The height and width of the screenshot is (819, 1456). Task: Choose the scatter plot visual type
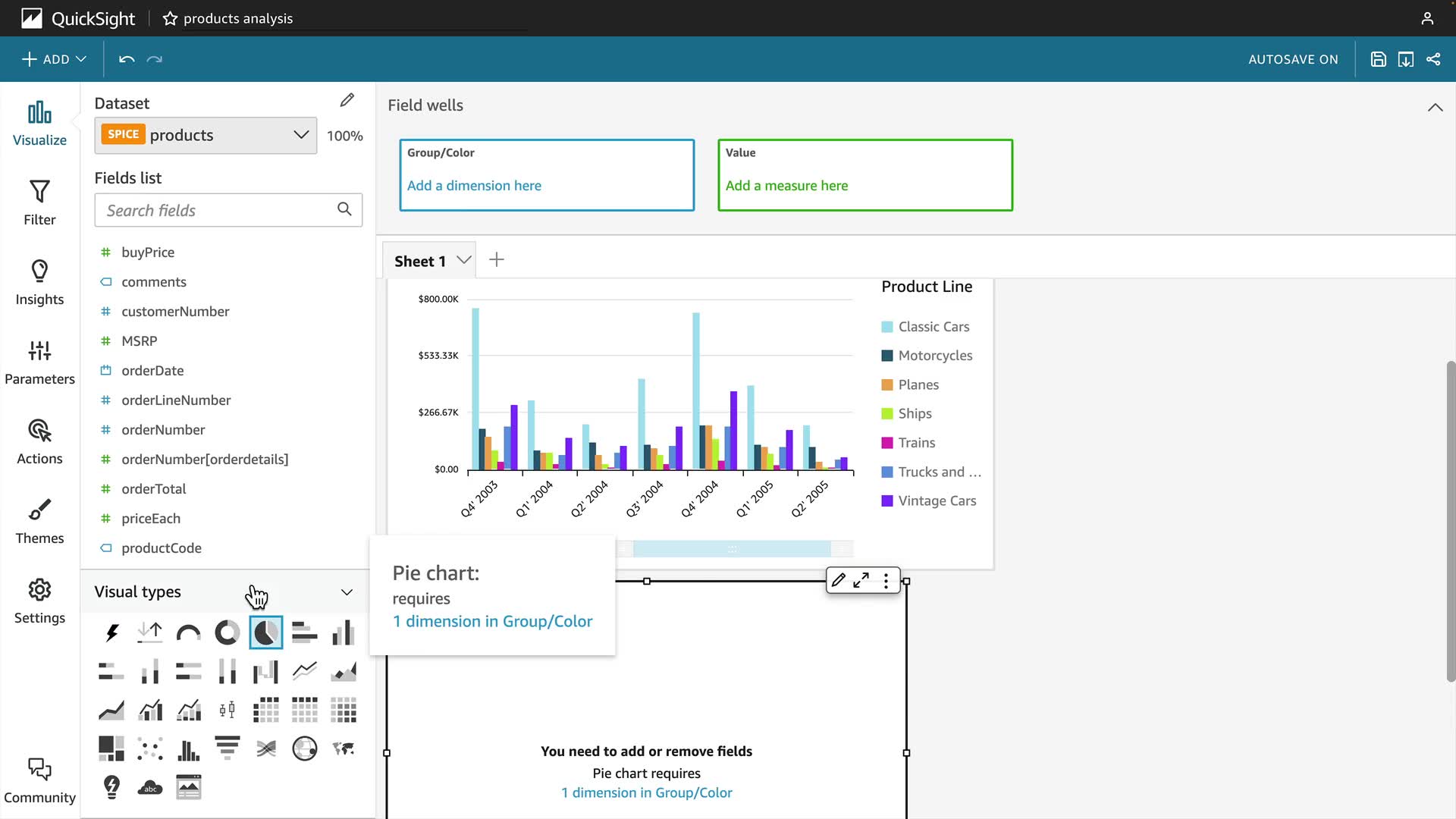[x=150, y=748]
